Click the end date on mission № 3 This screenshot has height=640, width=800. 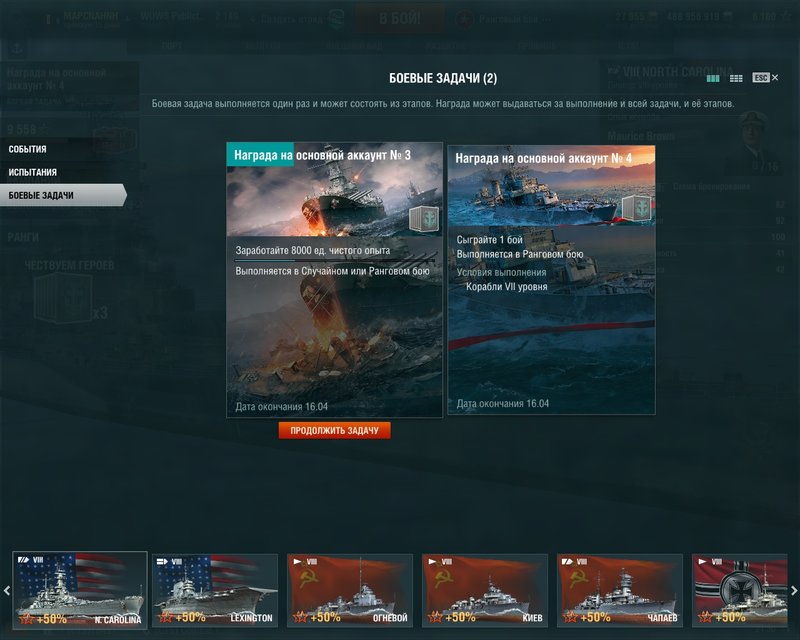point(282,407)
